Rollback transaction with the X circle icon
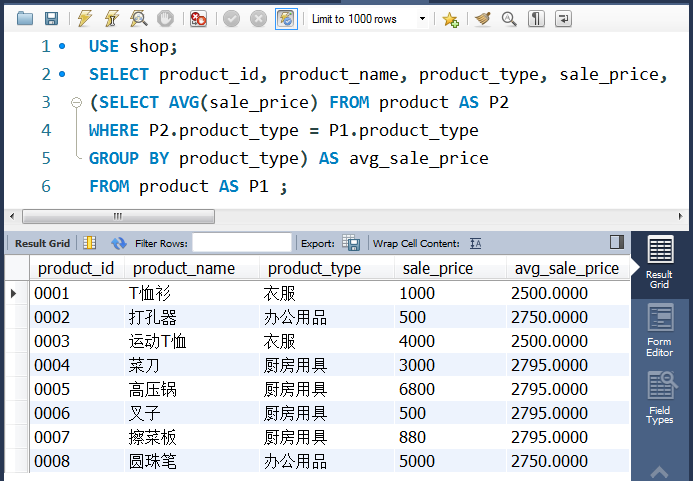 (259, 19)
